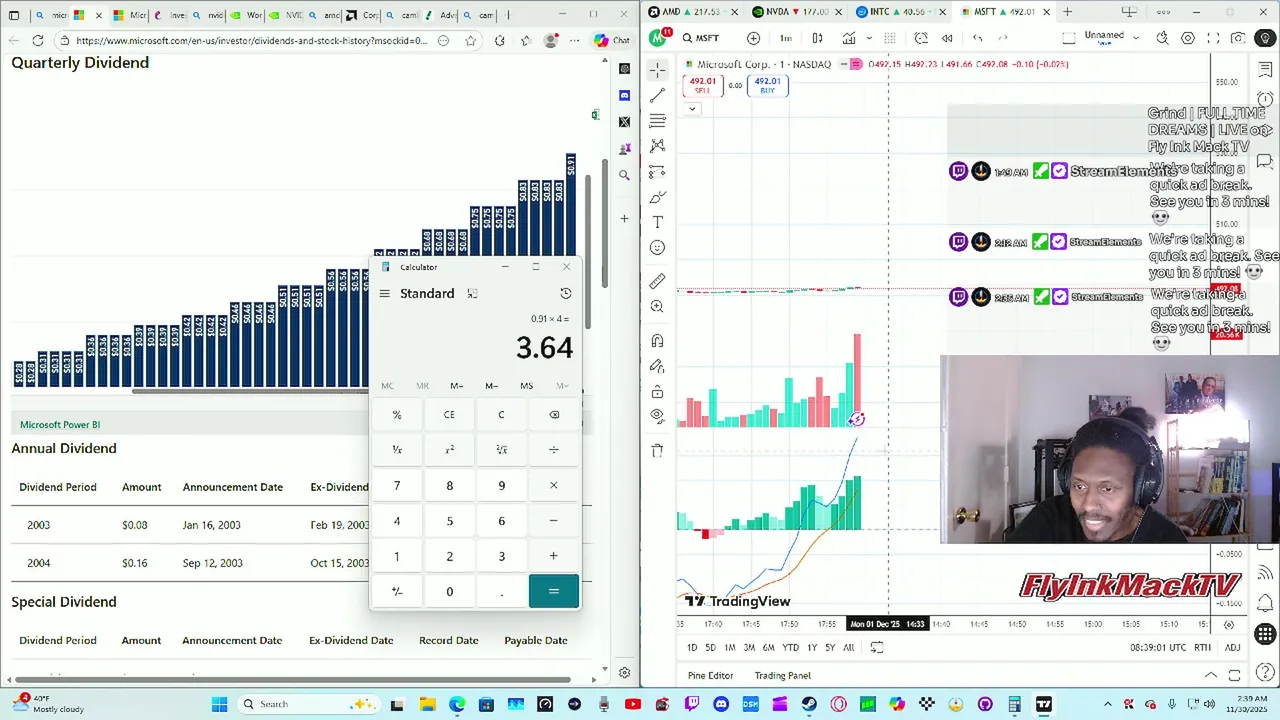Click the SELL 492.01 button
Screen dimensions: 1280x720
point(702,85)
